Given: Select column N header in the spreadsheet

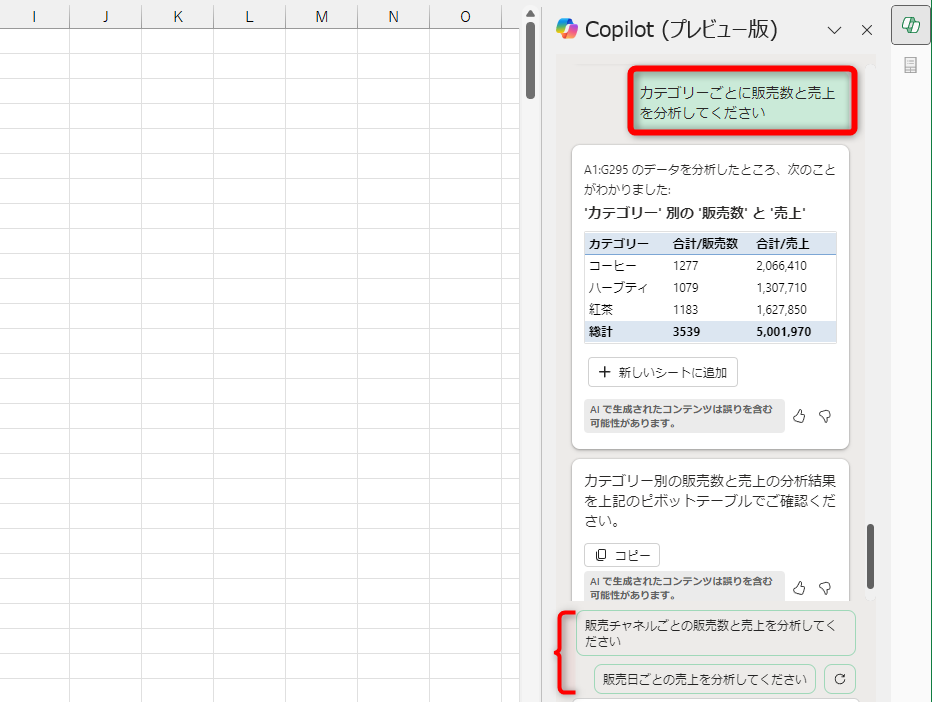Looking at the screenshot, I should 392,16.
